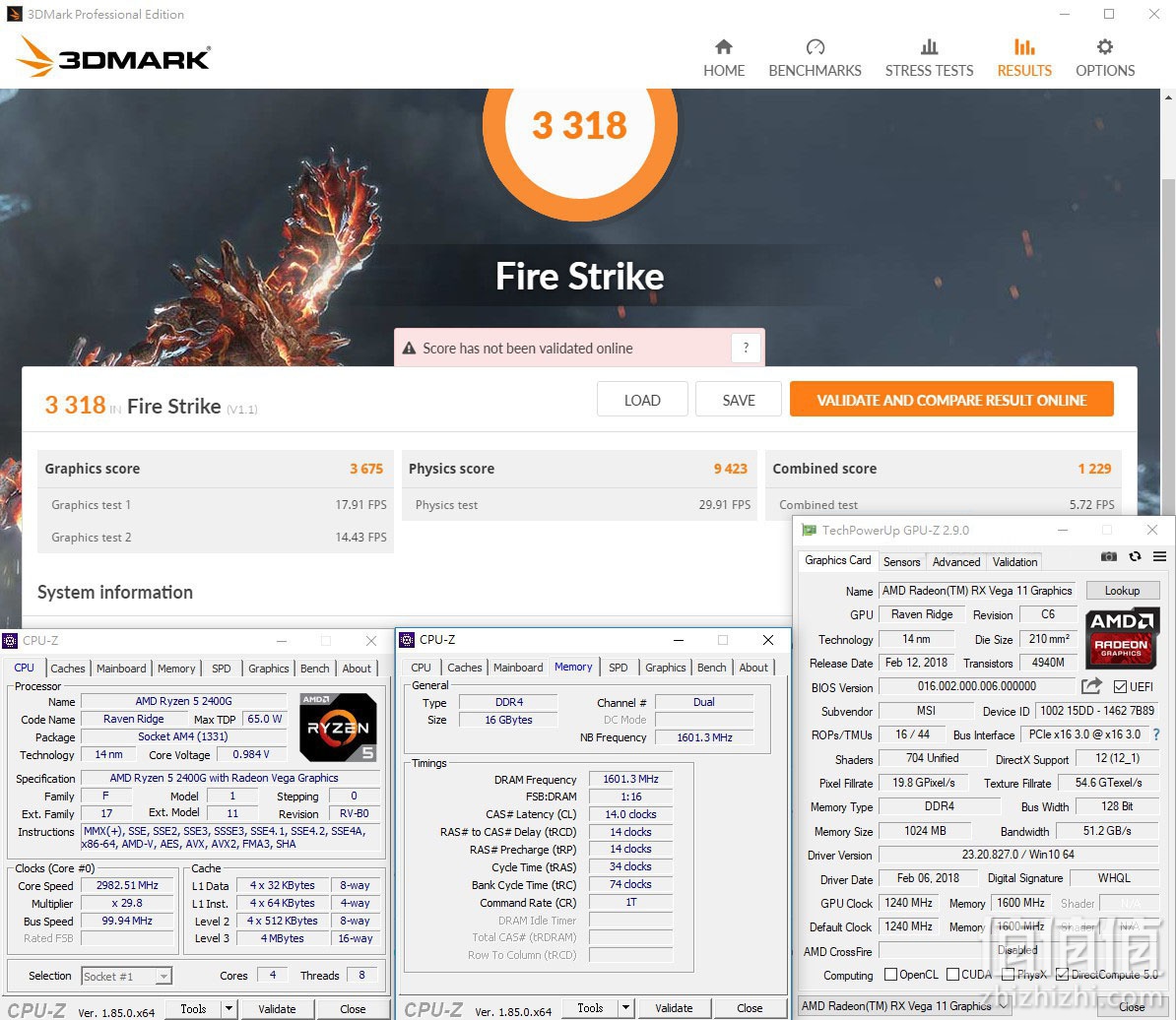Image resolution: width=1176 pixels, height=1020 pixels.
Task: Click the Ryzen 5 logo in CPU-Z
Action: click(338, 727)
